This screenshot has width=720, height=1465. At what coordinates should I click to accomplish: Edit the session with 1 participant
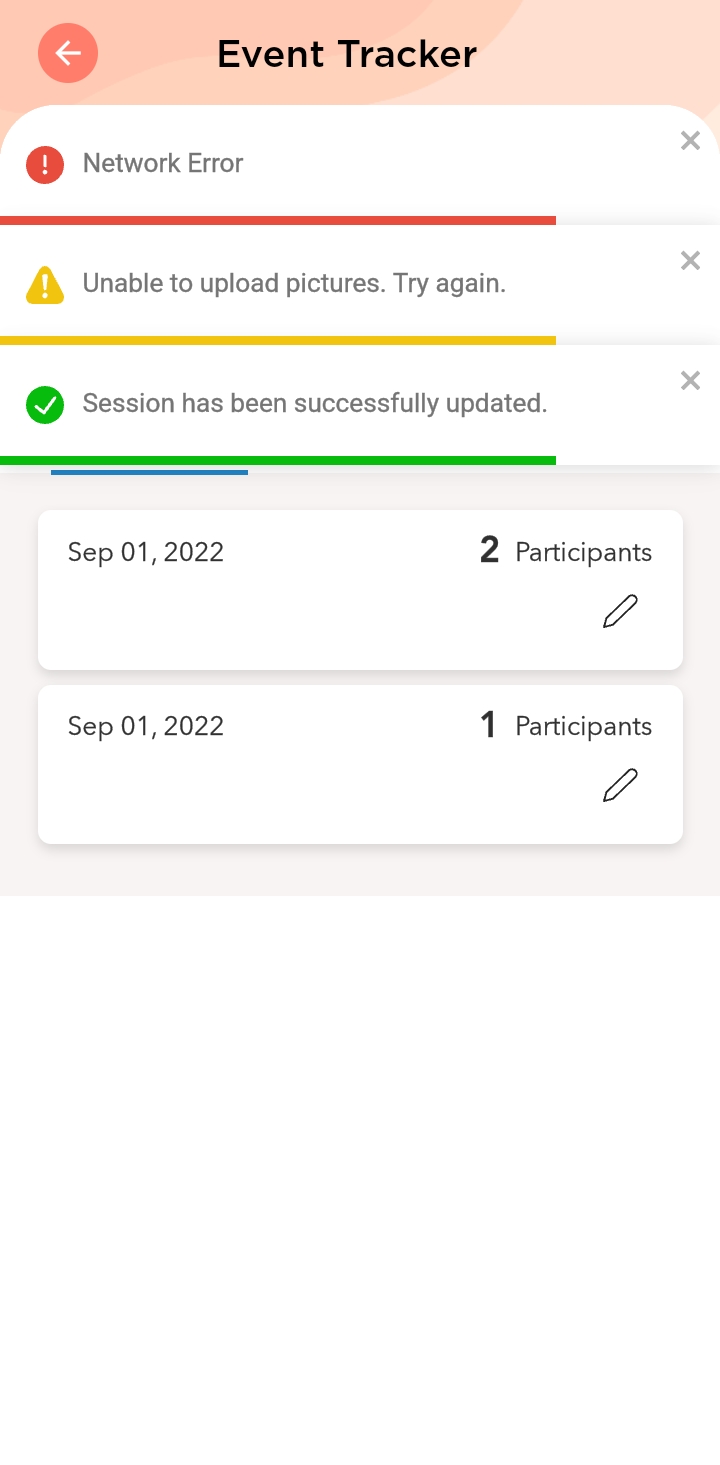click(620, 785)
